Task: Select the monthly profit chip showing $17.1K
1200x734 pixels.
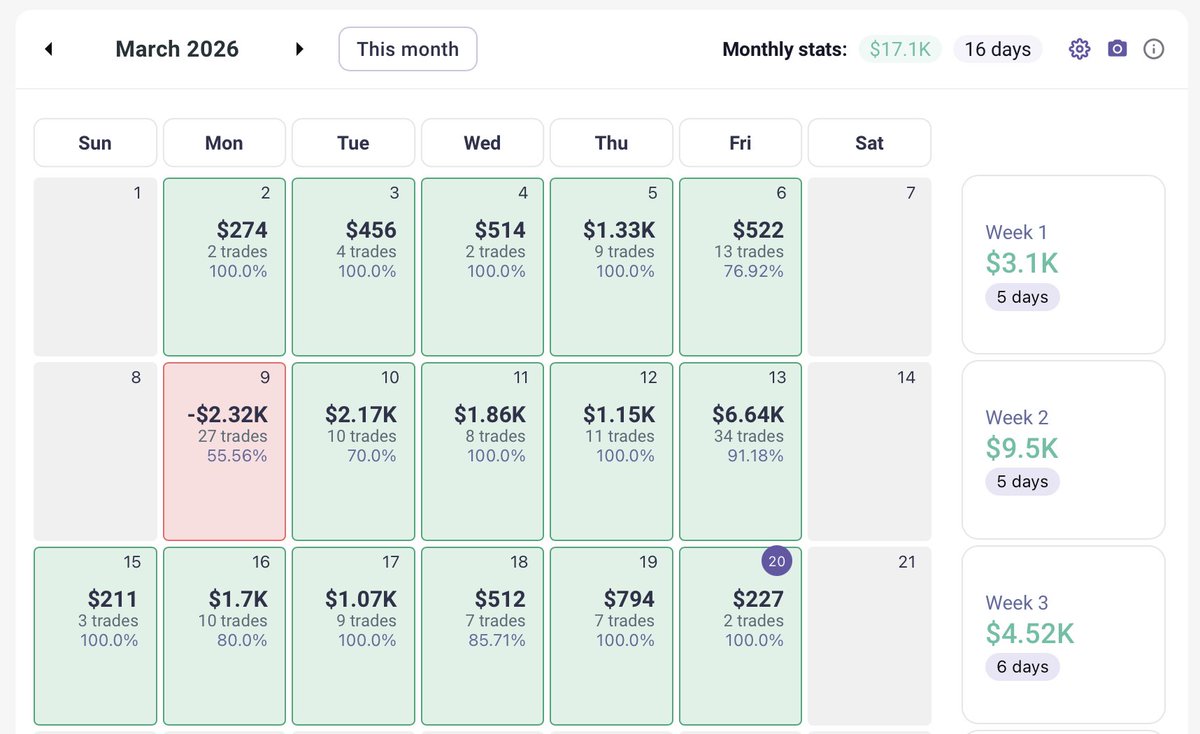Action: (900, 48)
